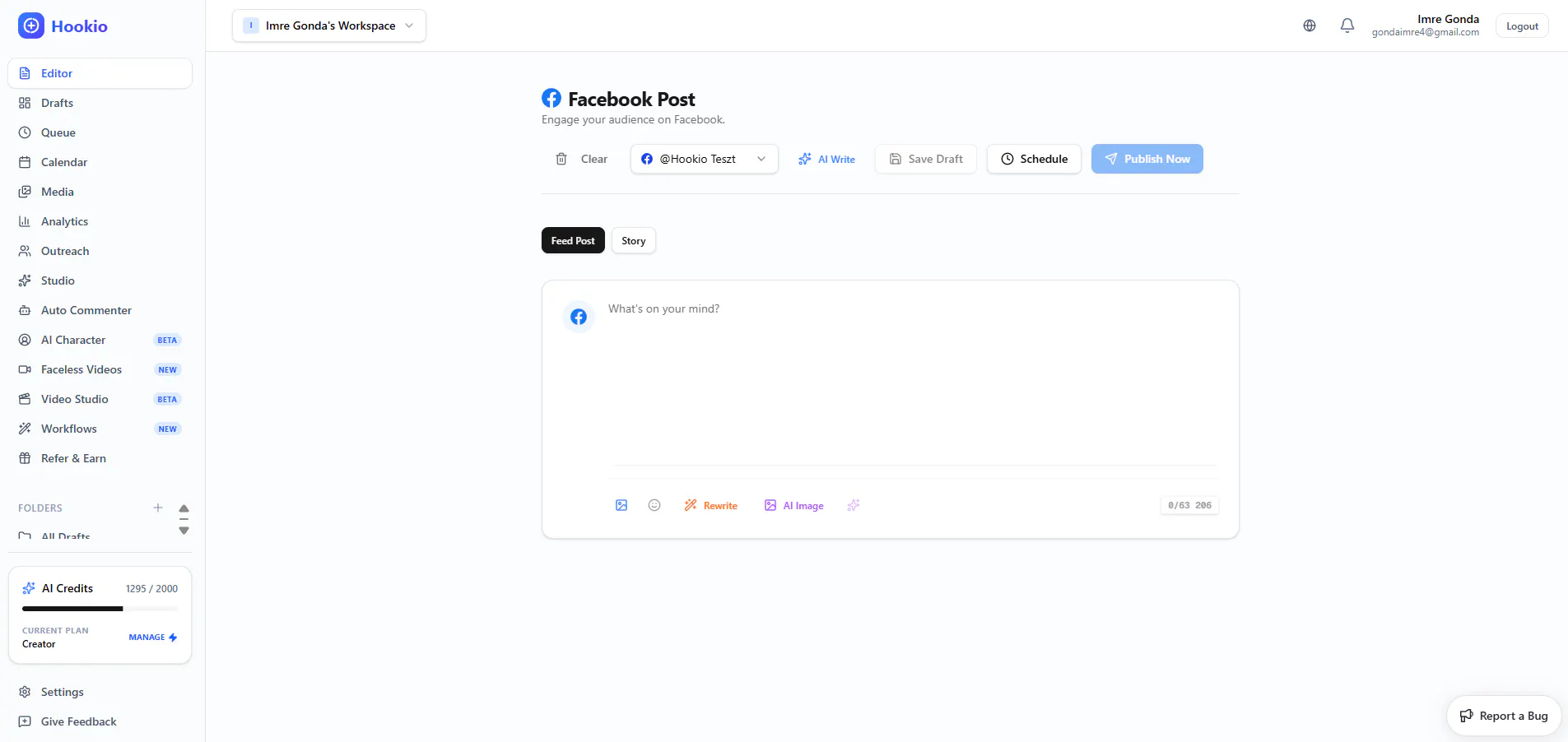This screenshot has height=742, width=1568.
Task: Expand folders with down triangle
Action: [x=184, y=531]
